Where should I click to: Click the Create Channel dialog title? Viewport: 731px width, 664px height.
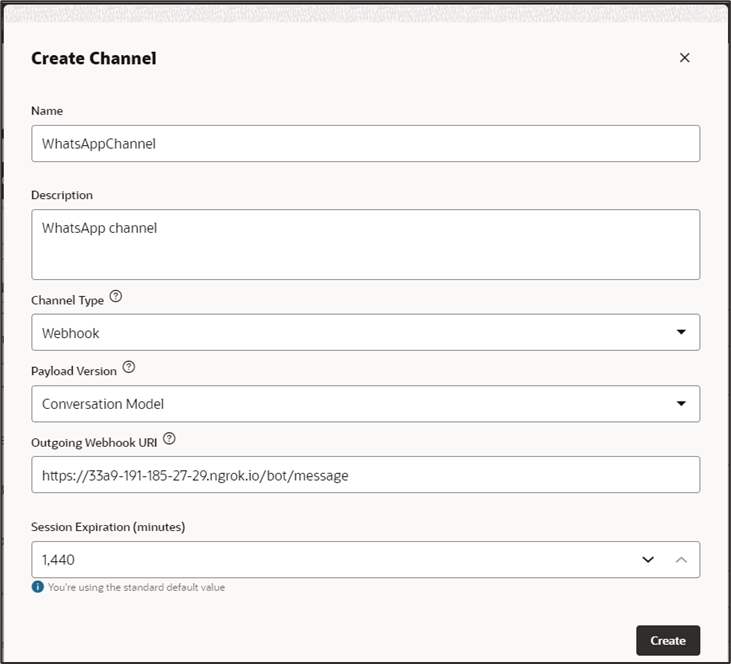point(94,58)
